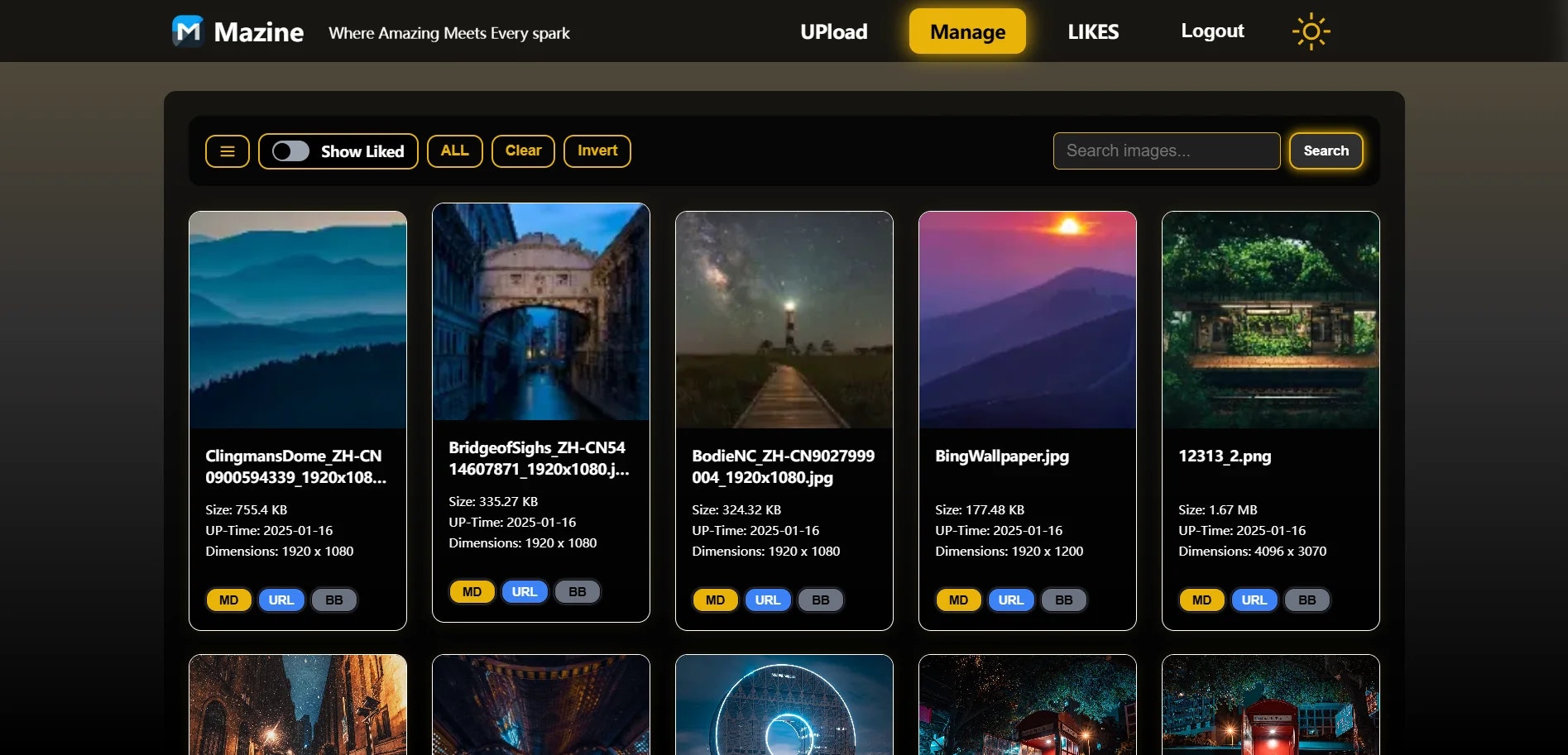Click "Dimensions: 4096 x 3070" text
Screen dimensions: 1568x755
point(1253,551)
